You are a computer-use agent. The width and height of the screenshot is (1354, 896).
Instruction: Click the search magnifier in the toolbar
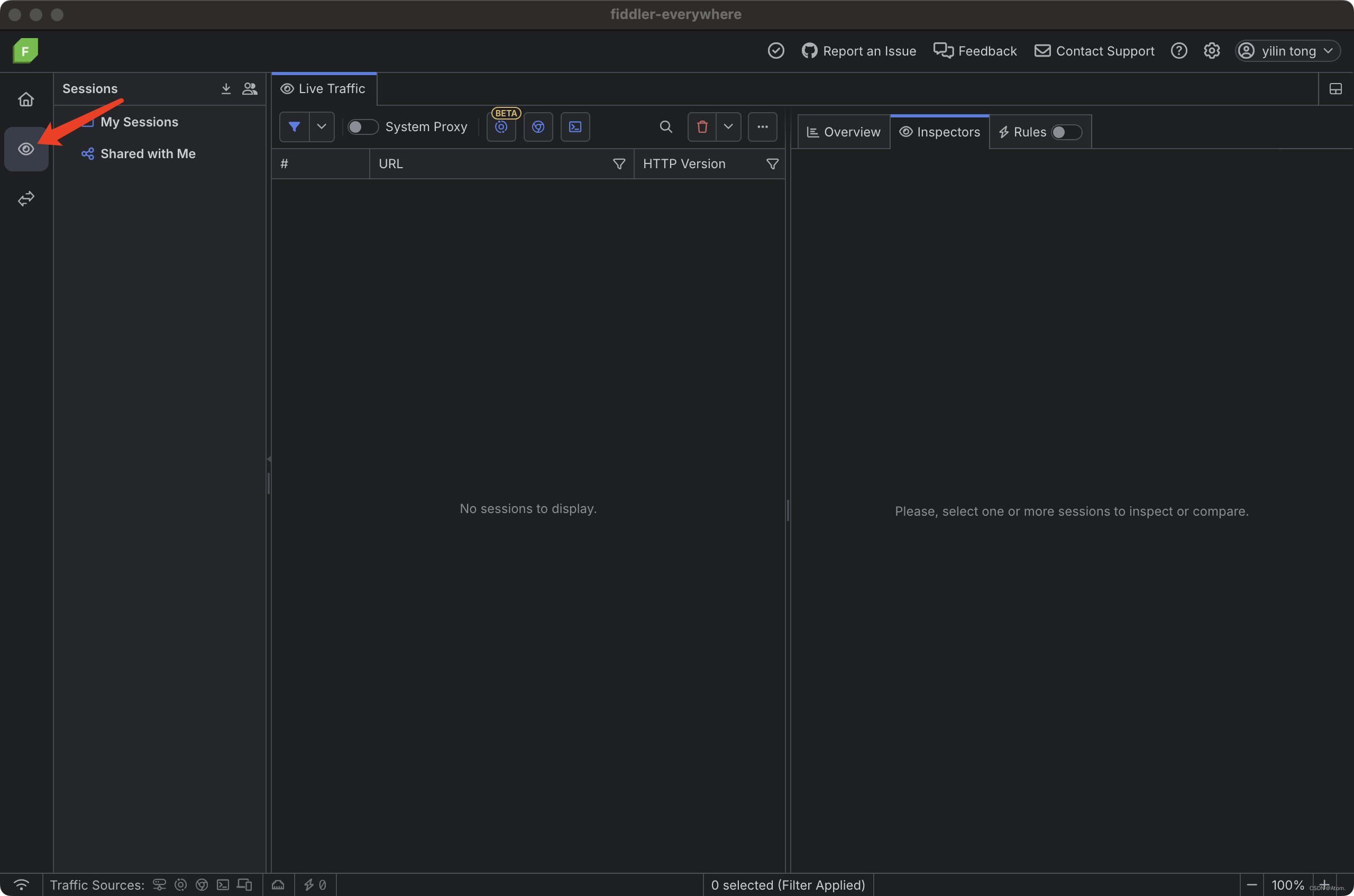pos(665,127)
